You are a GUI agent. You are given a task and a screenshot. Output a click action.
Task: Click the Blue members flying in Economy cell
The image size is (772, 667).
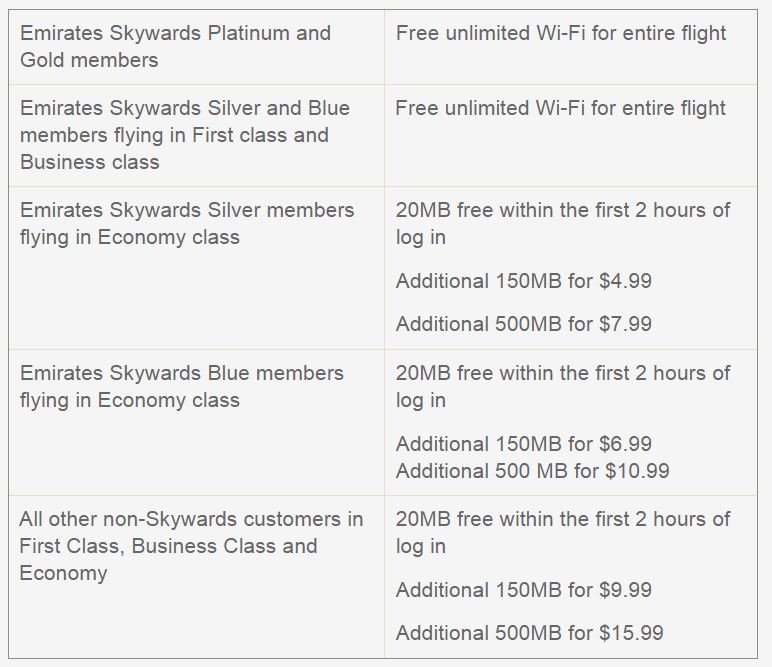pos(181,386)
